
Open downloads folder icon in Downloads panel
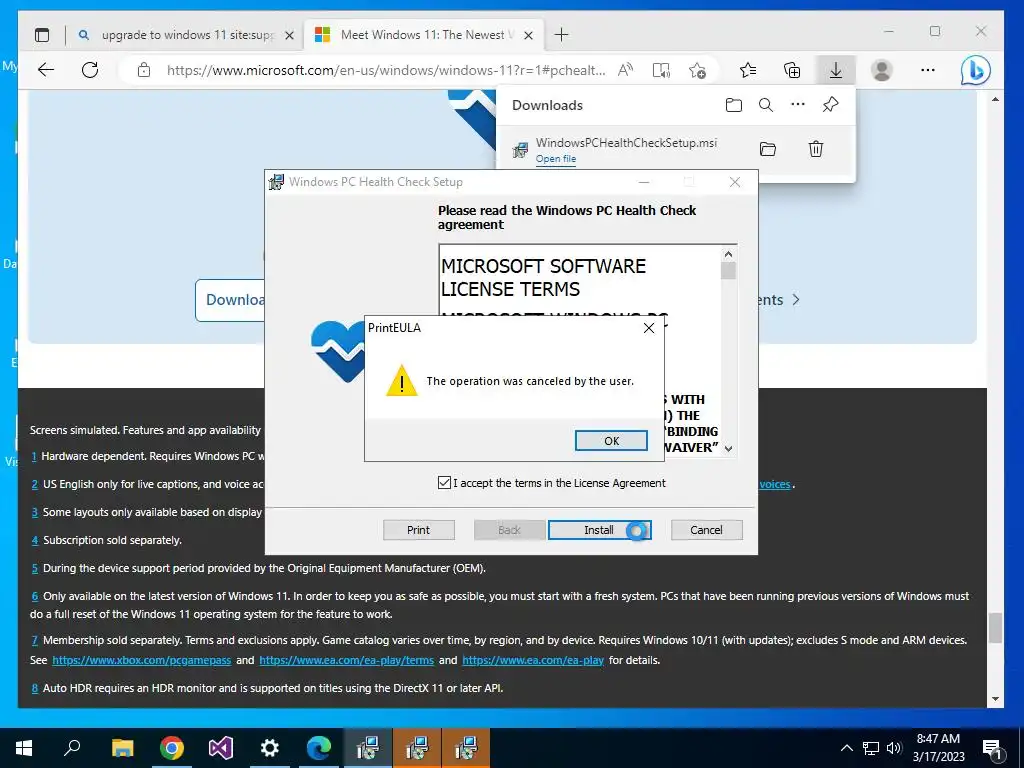[733, 105]
